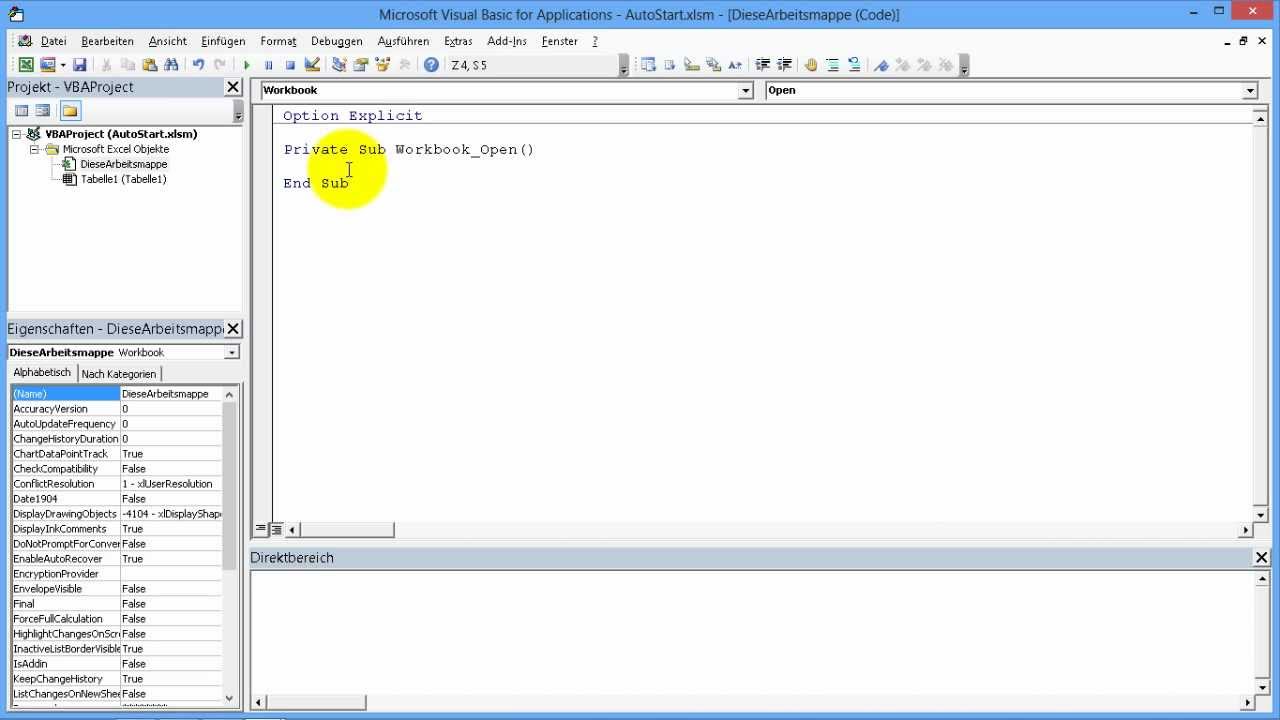Image resolution: width=1280 pixels, height=720 pixels.
Task: Open the Debuggen menu
Action: [x=337, y=41]
